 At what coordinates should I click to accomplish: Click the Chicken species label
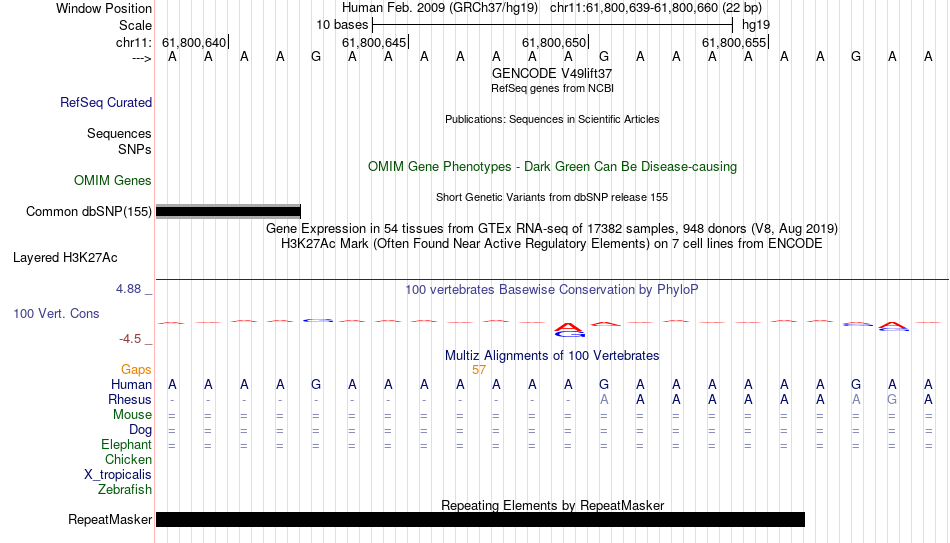point(128,459)
